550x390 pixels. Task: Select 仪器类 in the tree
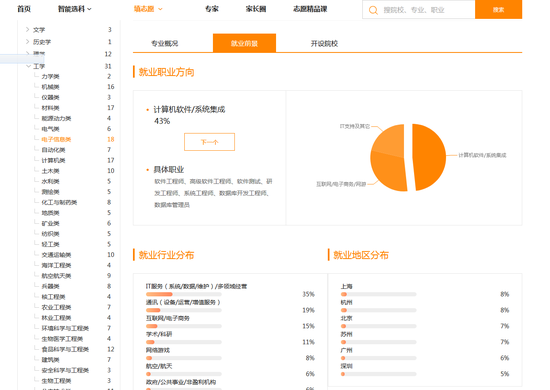(x=51, y=98)
